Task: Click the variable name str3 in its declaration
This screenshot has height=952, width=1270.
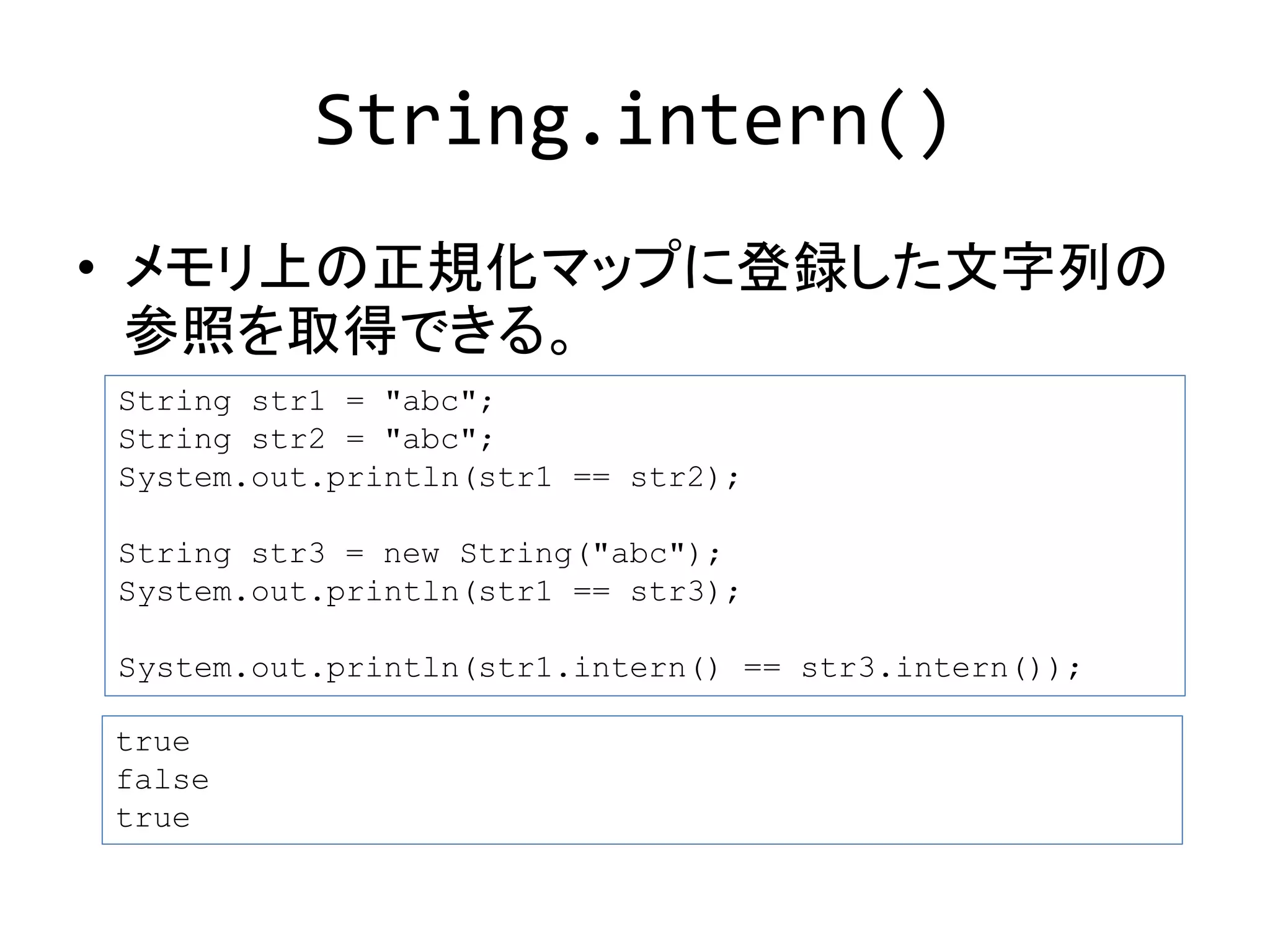Action: 288,553
